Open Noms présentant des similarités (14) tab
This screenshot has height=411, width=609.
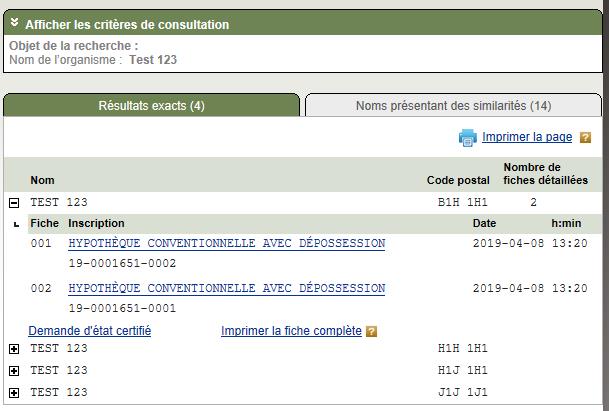(x=453, y=106)
